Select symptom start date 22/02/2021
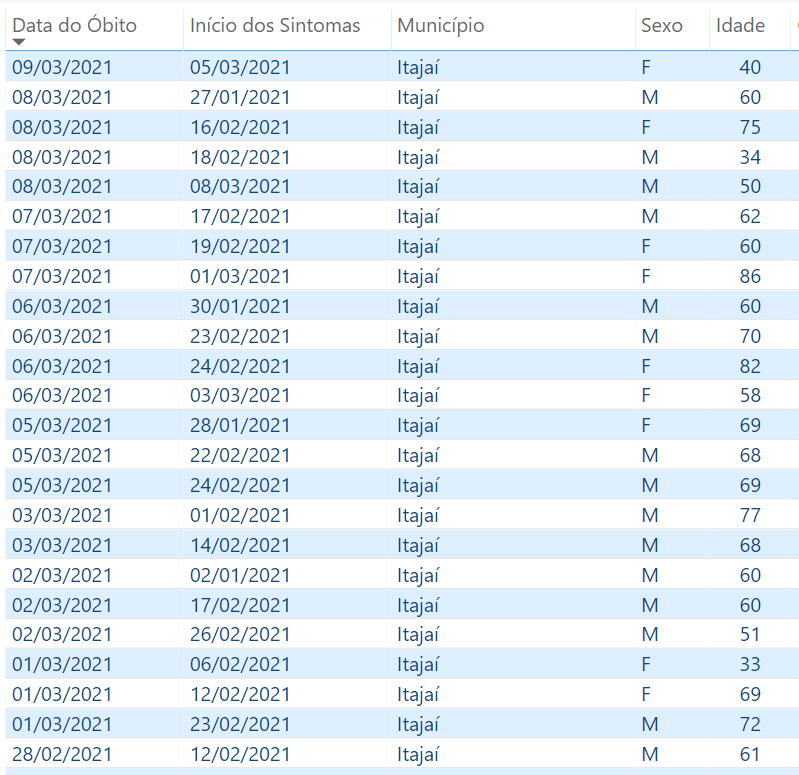Viewport: 799px width, 775px height. point(239,456)
